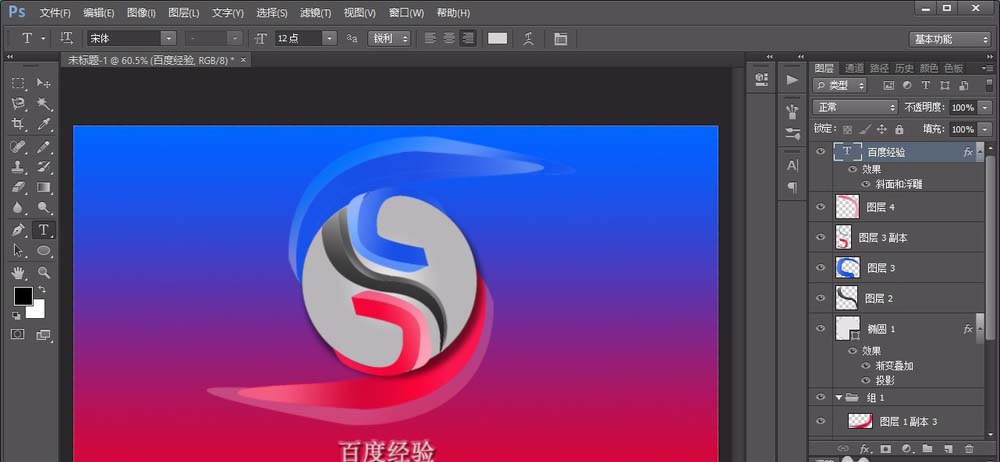Image resolution: width=1000 pixels, height=462 pixels.
Task: Hide the 图层 4 layer
Action: coord(821,207)
